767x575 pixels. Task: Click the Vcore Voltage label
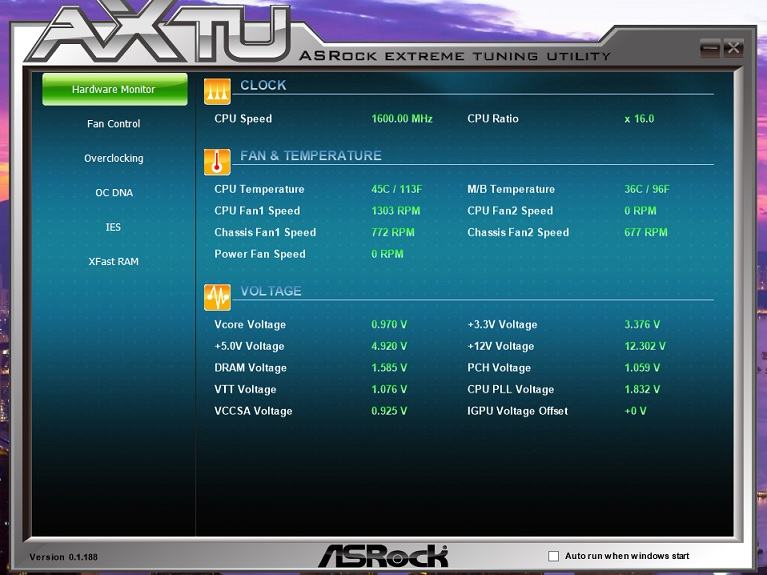tap(250, 324)
